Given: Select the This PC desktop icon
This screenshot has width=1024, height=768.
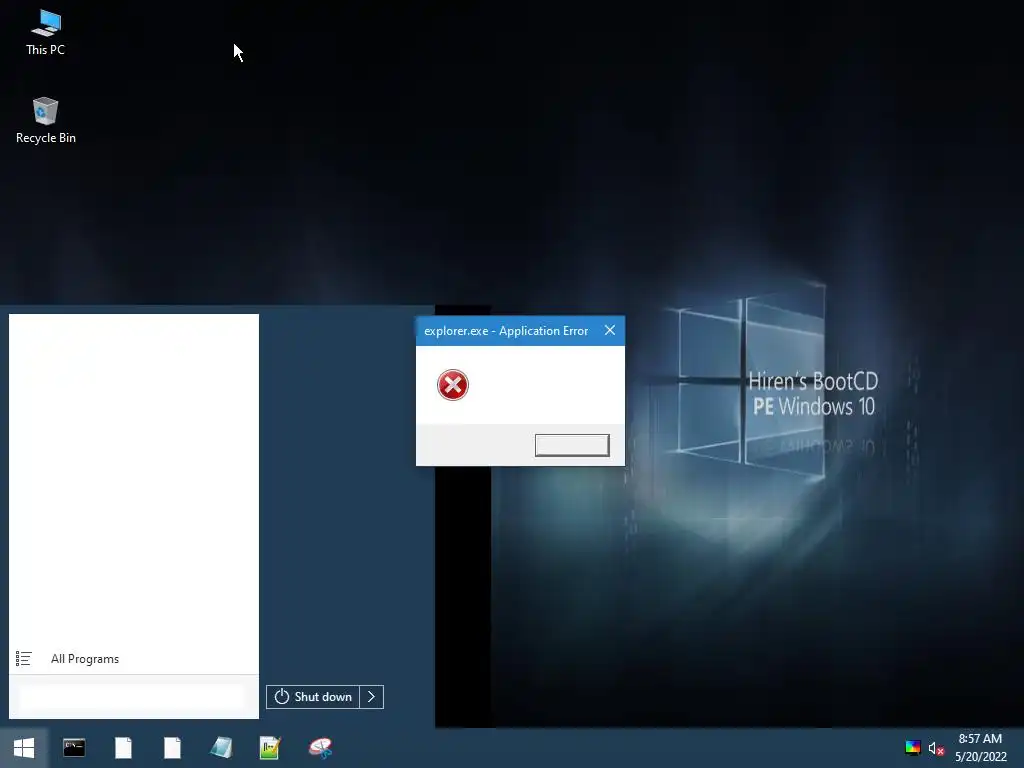Looking at the screenshot, I should 45,32.
